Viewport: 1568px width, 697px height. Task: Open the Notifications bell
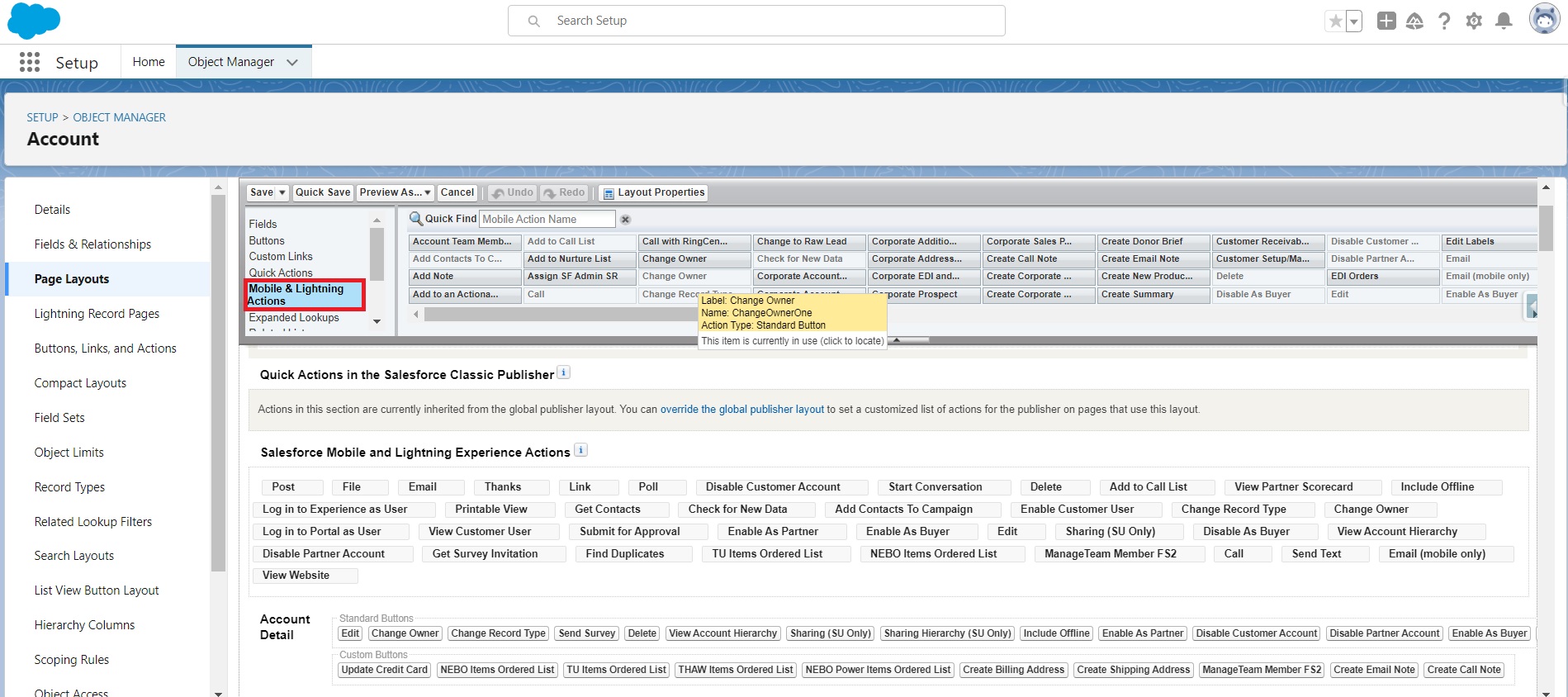pyautogui.click(x=1504, y=21)
